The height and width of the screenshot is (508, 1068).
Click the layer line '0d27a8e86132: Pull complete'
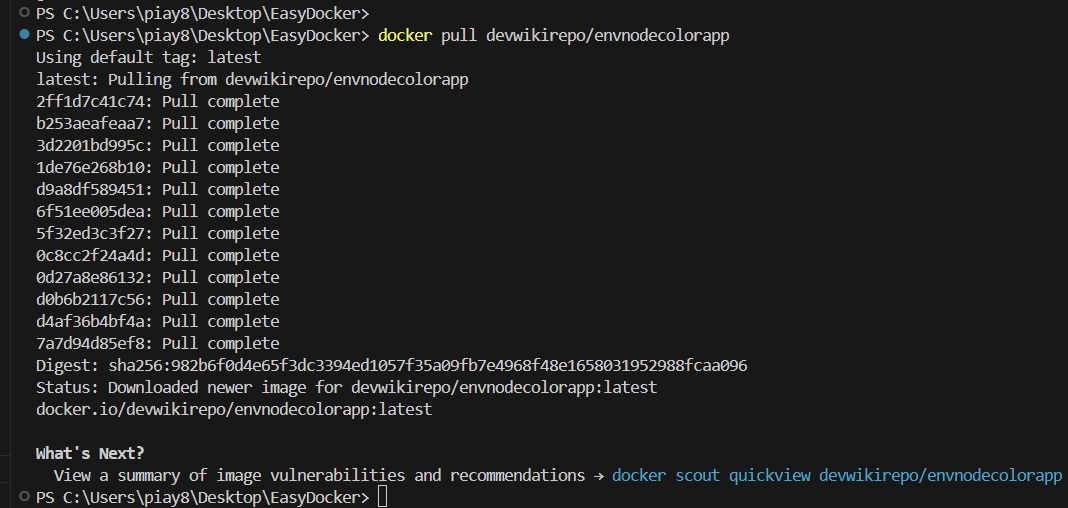[x=157, y=277]
